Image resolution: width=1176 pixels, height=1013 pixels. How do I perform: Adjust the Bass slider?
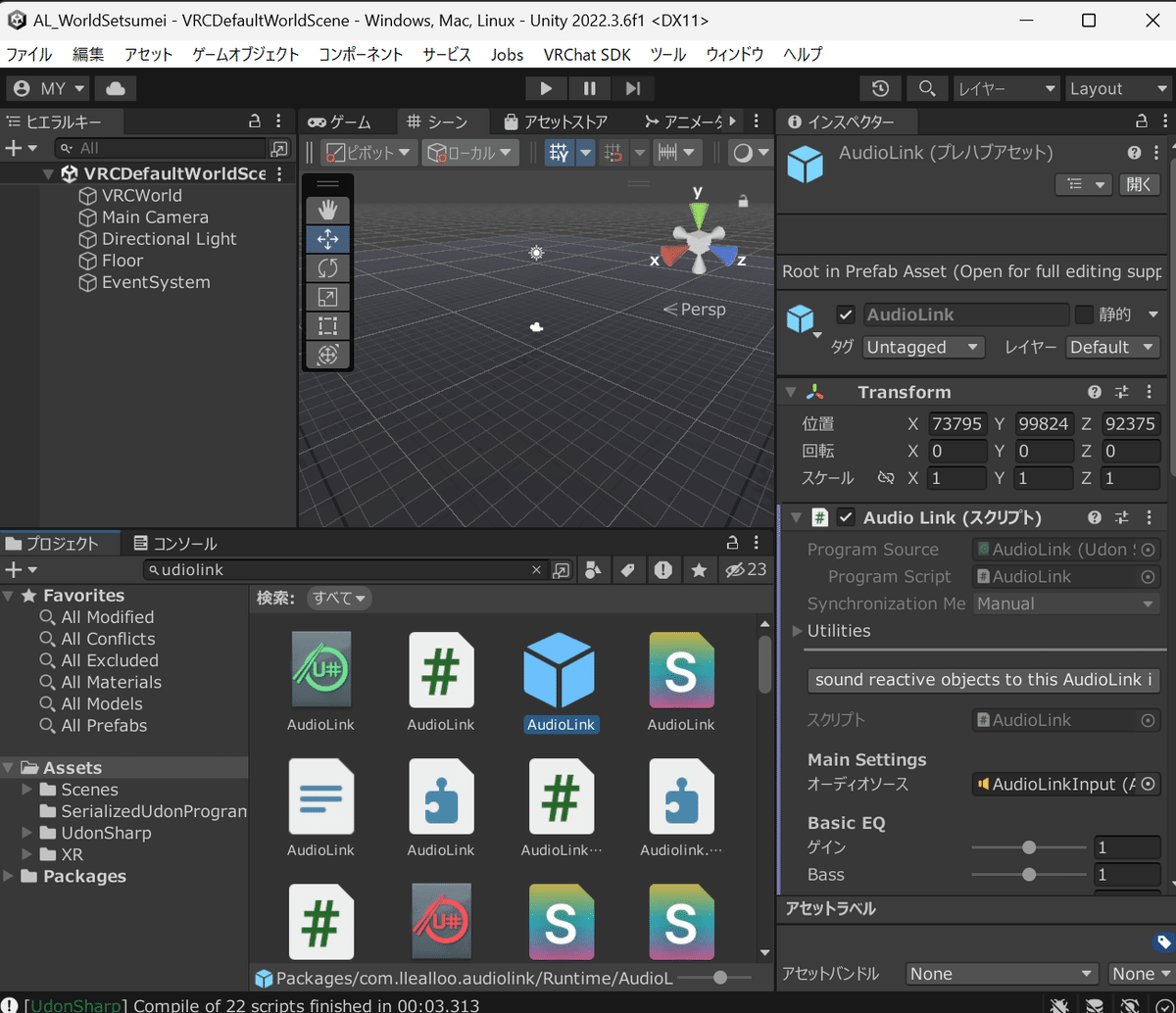click(1029, 875)
